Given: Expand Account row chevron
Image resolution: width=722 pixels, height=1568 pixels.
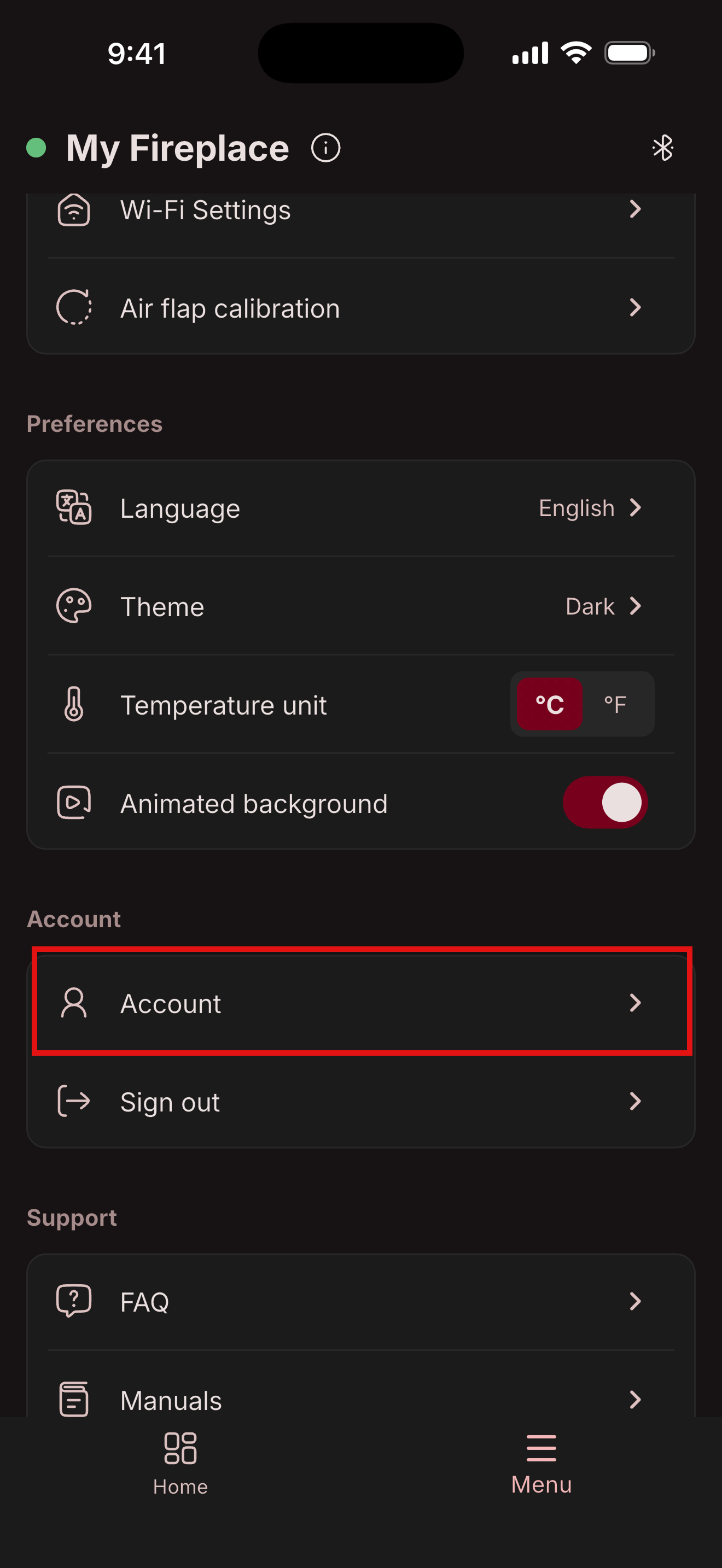Looking at the screenshot, I should 635,1003.
